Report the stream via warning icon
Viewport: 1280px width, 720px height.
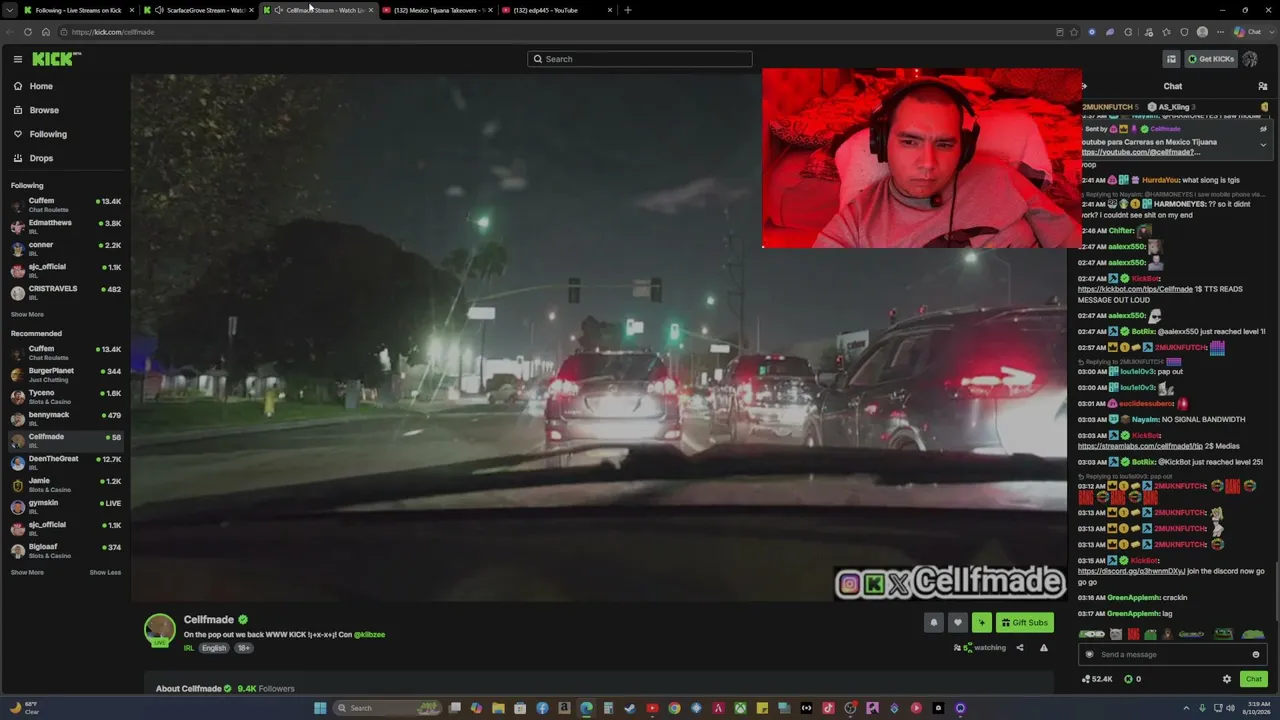coord(1044,648)
